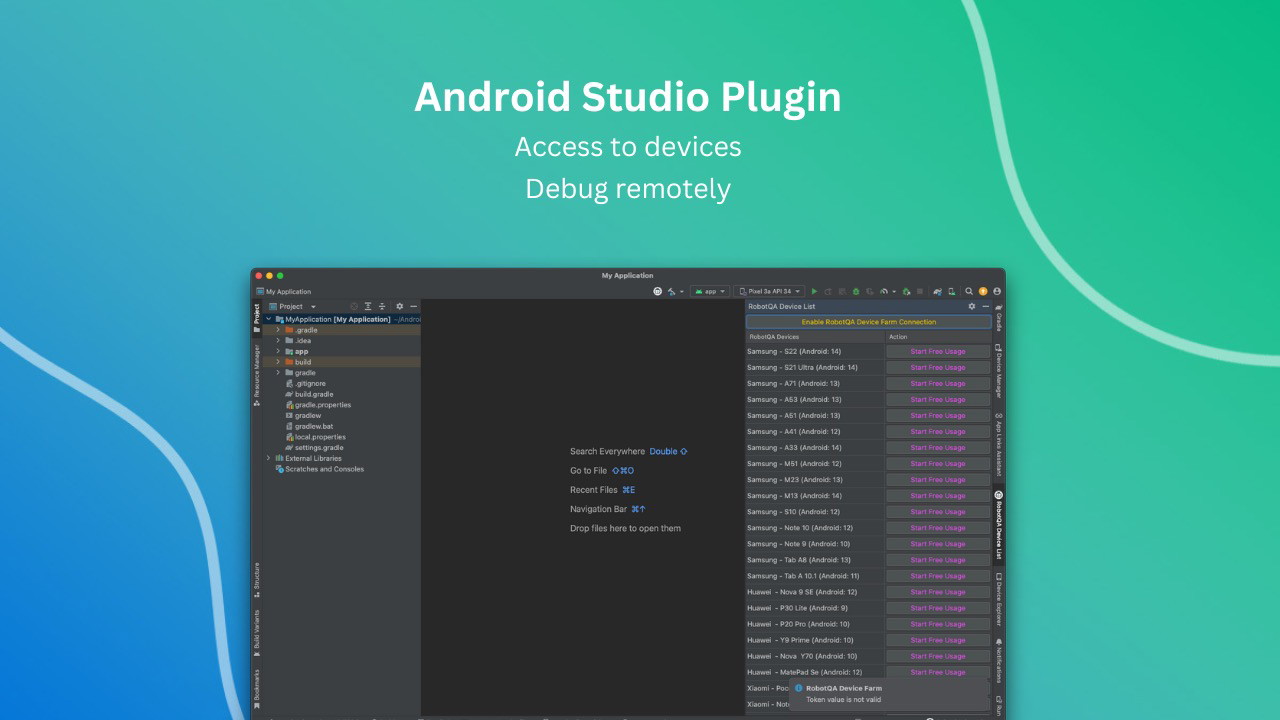The height and width of the screenshot is (720, 1280).
Task: Select build.gradle file in project tree
Action: tap(314, 394)
